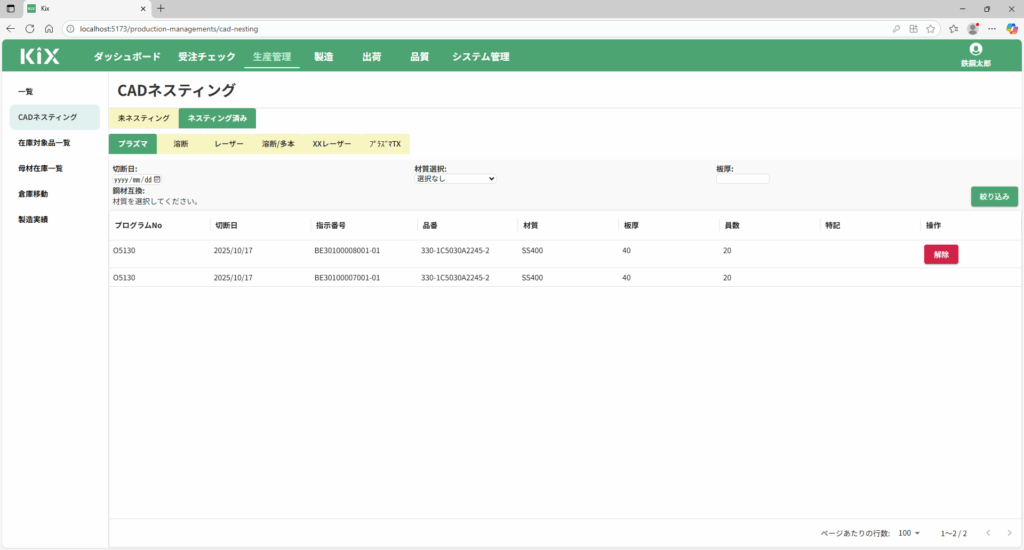The image size is (1024, 550).
Task: Open the user profile avatar icon
Action: point(976,49)
